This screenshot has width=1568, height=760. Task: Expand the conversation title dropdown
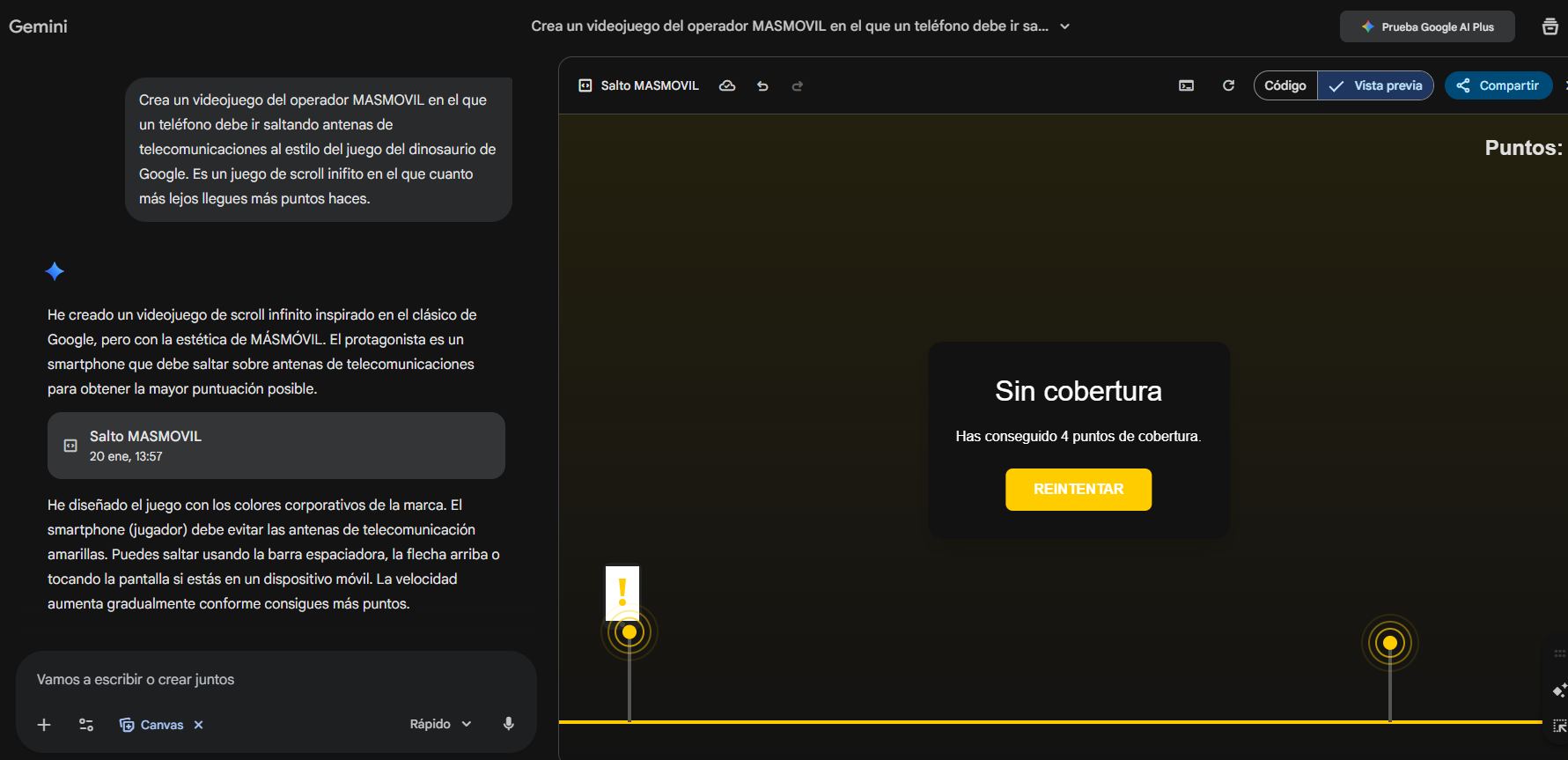tap(1064, 26)
